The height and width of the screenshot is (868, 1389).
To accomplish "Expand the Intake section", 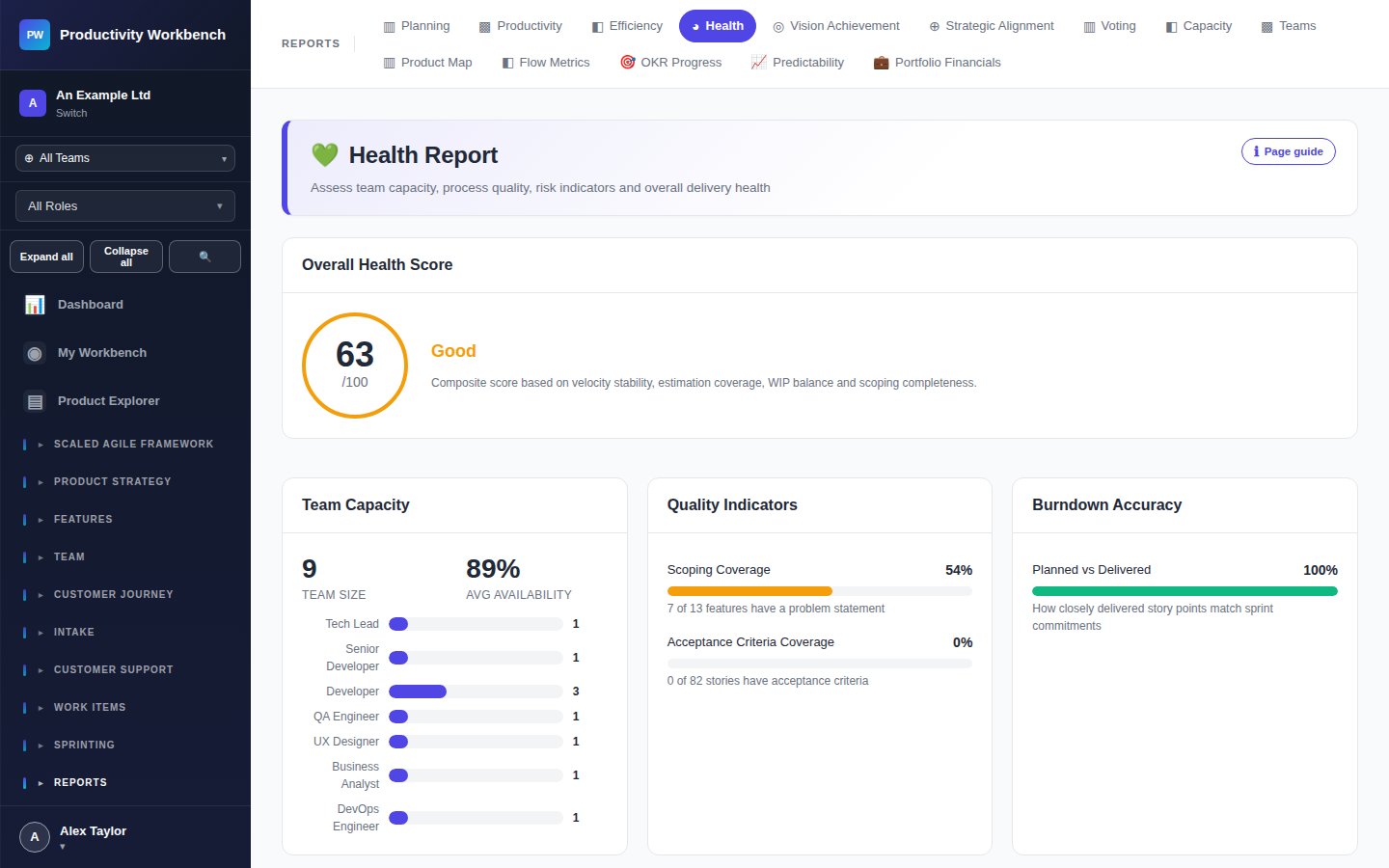I will click(x=125, y=633).
